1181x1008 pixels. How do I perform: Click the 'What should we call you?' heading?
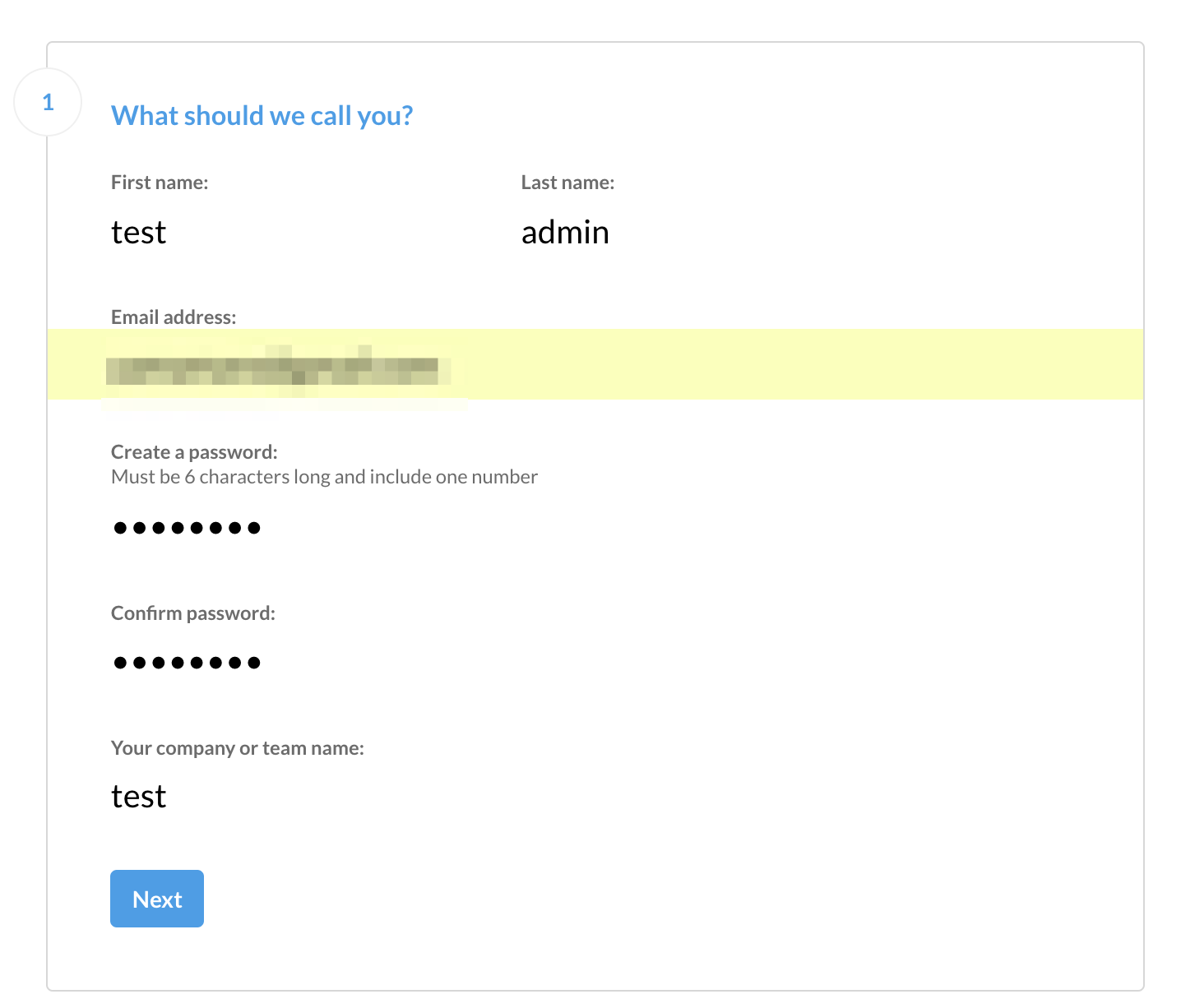(x=262, y=116)
